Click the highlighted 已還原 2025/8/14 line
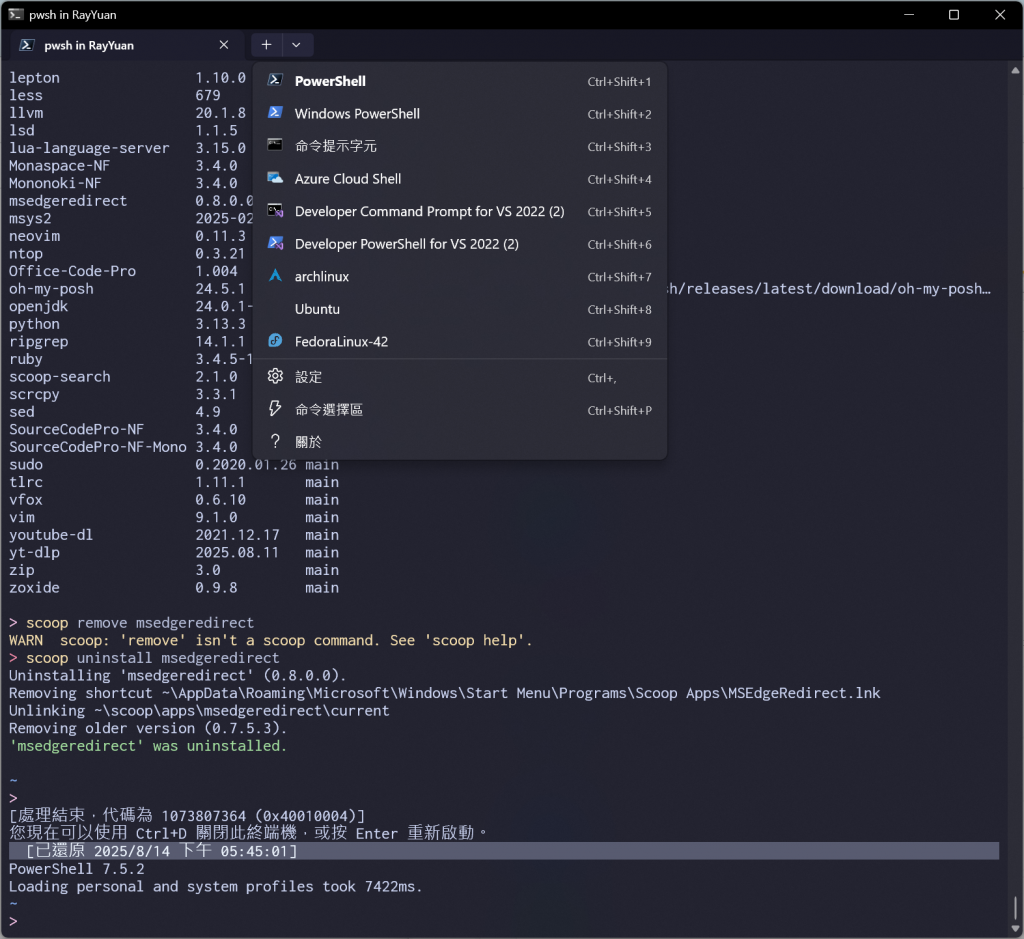1024x939 pixels. [504, 851]
